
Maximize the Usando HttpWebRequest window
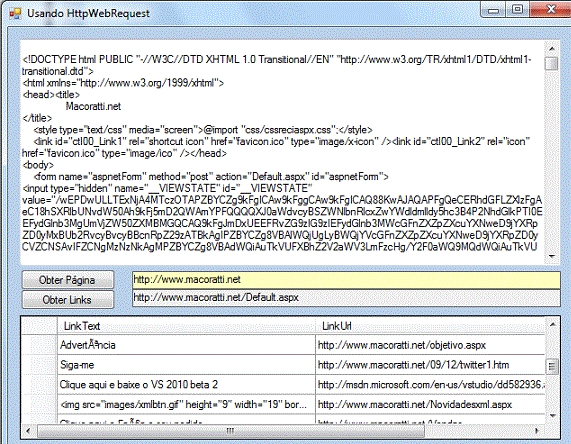(517, 9)
